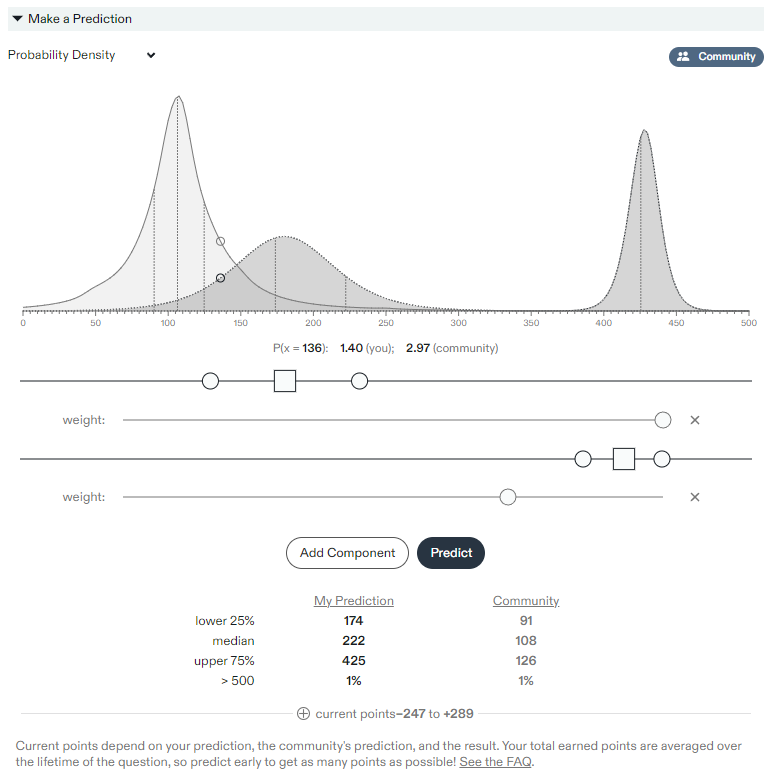Screen dimensions: 769x773
Task: Click the second component's right circle handle
Action: point(661,459)
